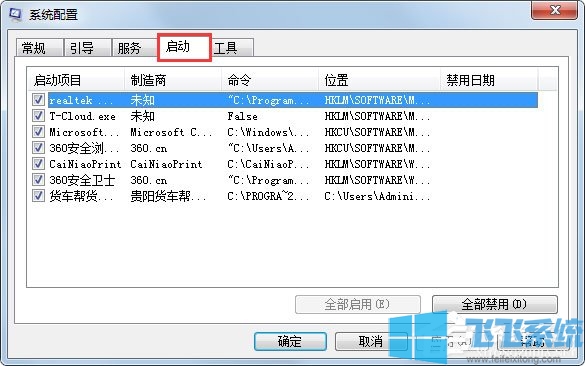This screenshot has height=366, width=585.
Task: Select the Microsoft... startup item name
Action: point(84,132)
